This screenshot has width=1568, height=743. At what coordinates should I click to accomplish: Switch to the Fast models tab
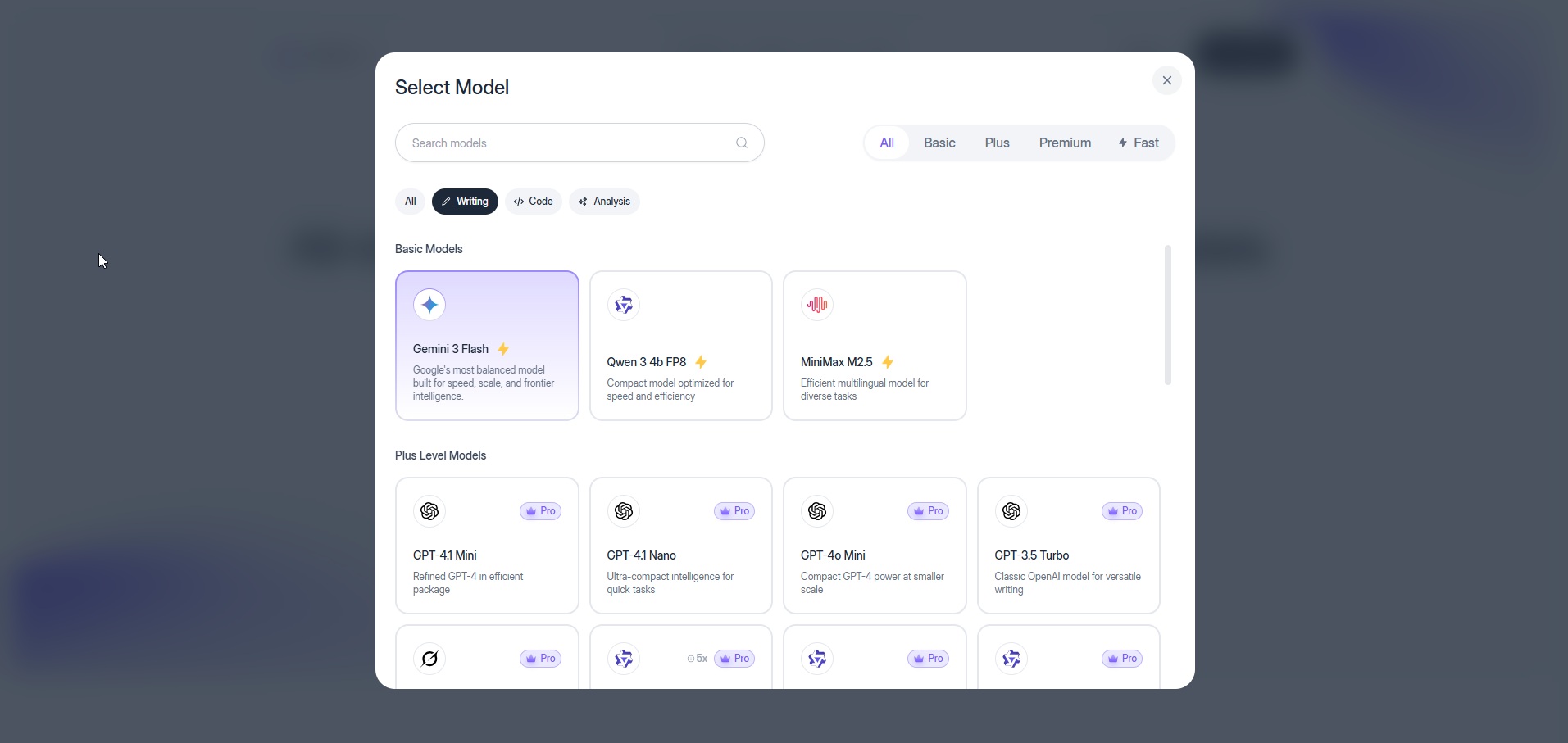[1139, 143]
